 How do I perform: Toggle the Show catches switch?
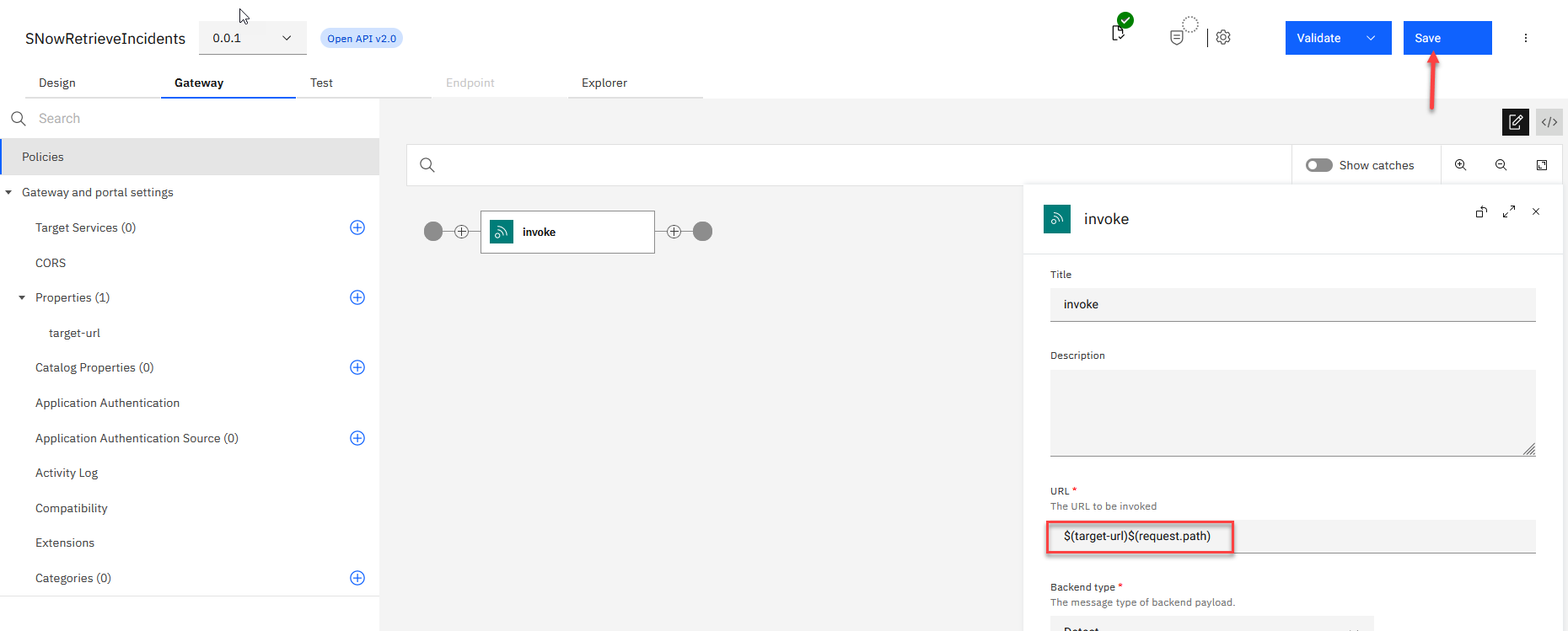pyautogui.click(x=1318, y=165)
